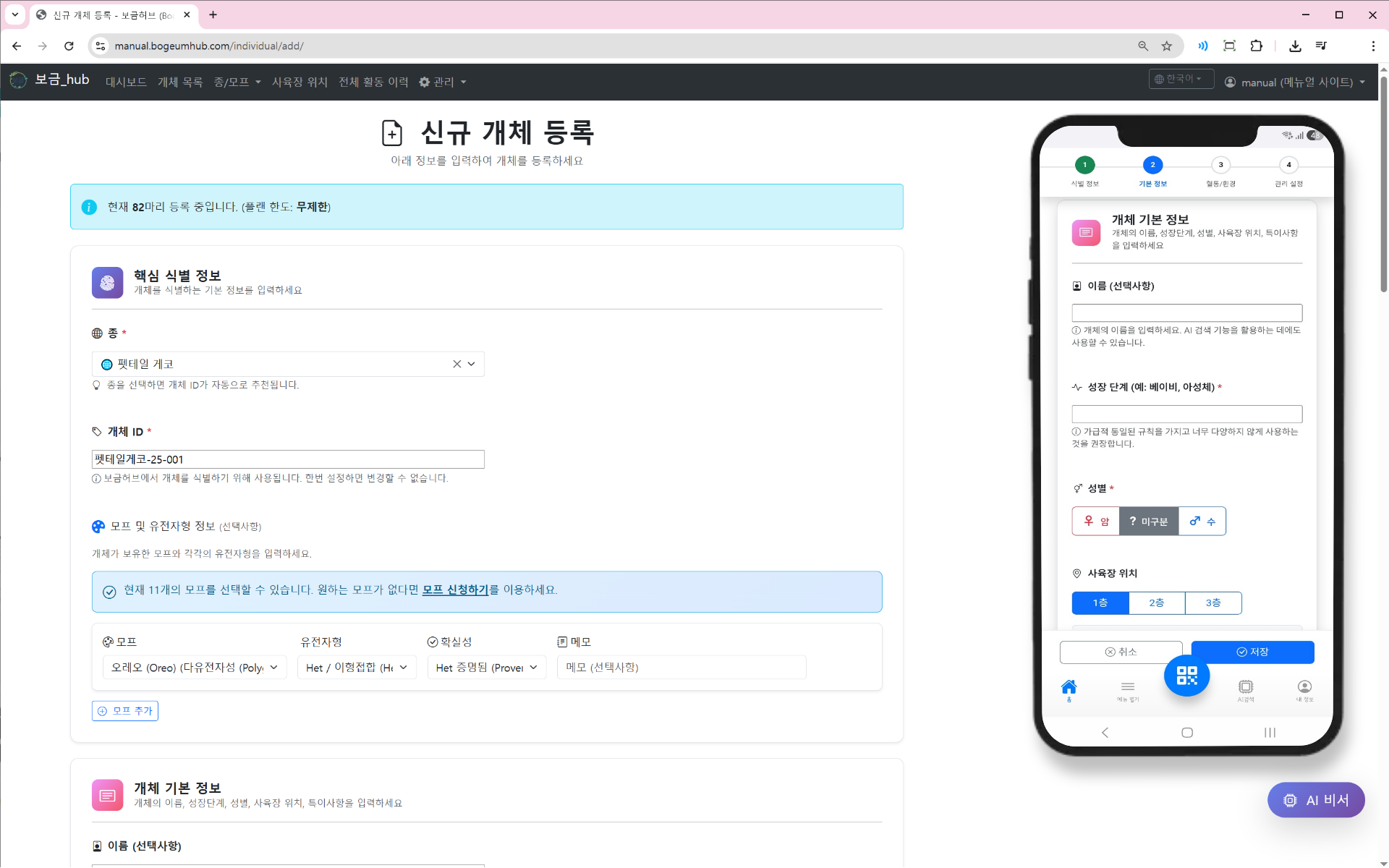The width and height of the screenshot is (1389, 868).
Task: Select 2층 as the 사육장 위치
Action: [x=1156, y=603]
